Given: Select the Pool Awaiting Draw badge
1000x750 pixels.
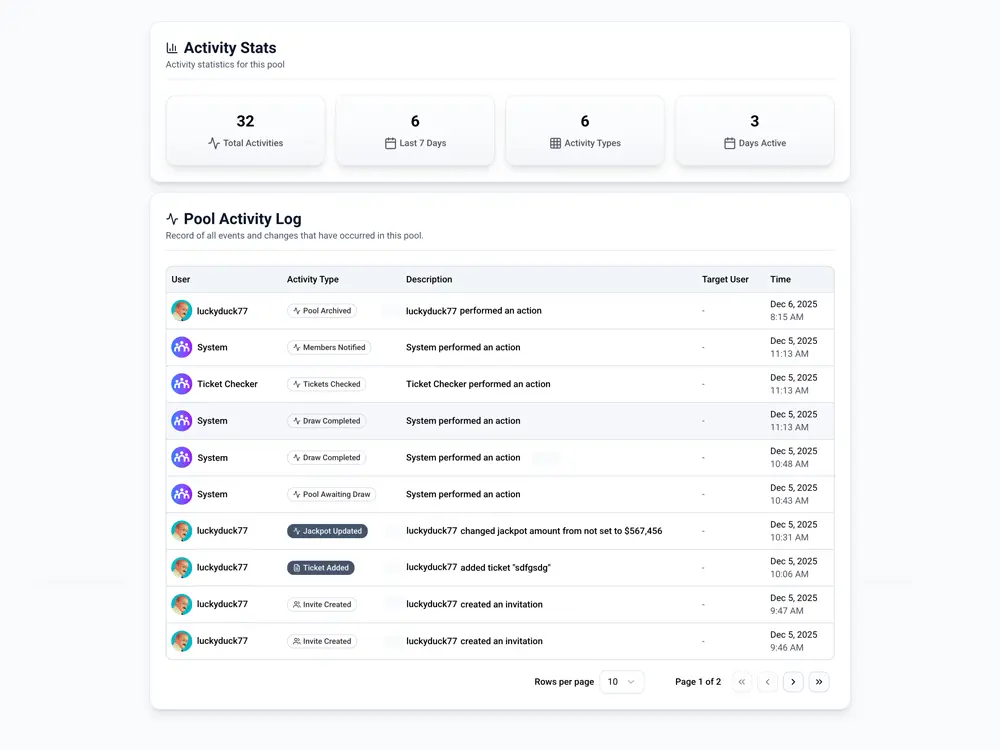Looking at the screenshot, I should pyautogui.click(x=331, y=494).
